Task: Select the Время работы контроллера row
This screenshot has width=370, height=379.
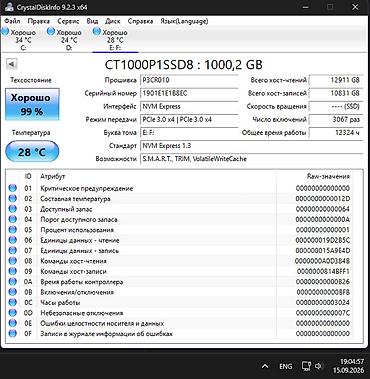Action: 180,282
